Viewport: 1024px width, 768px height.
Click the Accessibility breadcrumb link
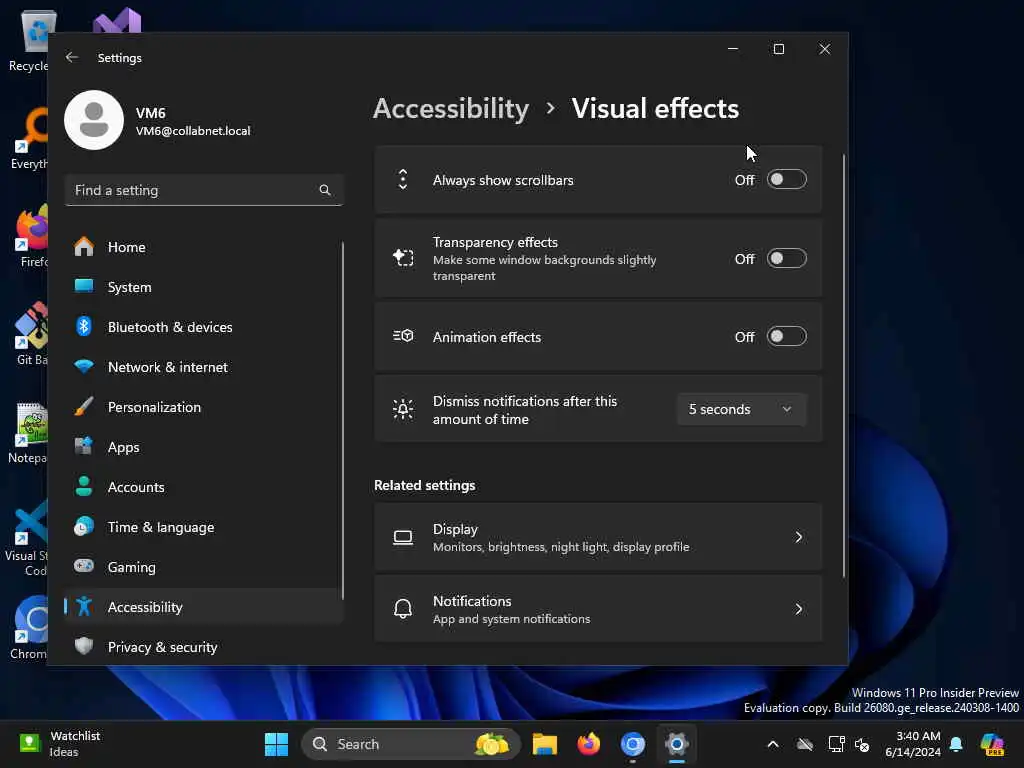coord(451,108)
